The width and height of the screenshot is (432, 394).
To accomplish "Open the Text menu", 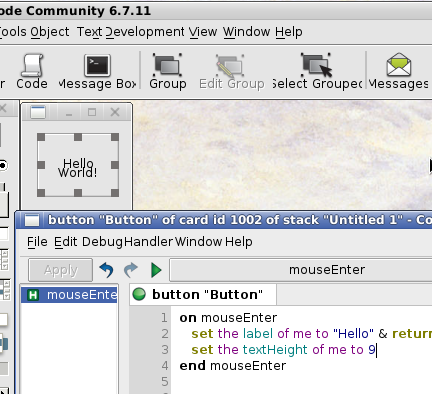I will click(x=89, y=32).
